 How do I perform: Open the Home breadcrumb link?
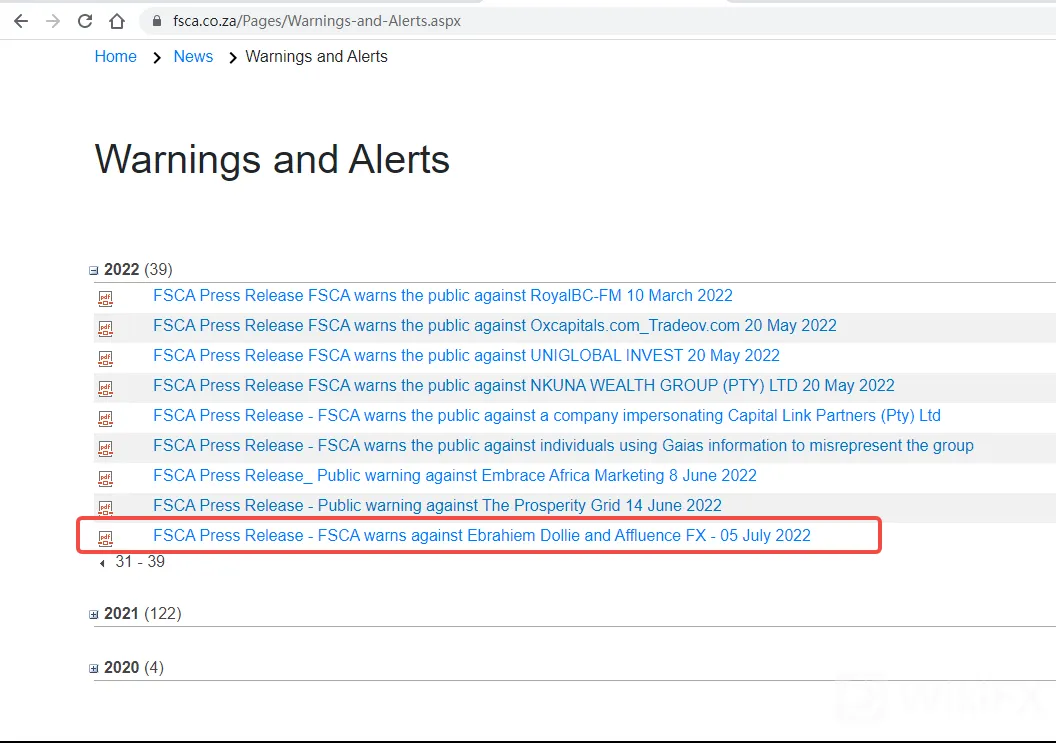(115, 57)
